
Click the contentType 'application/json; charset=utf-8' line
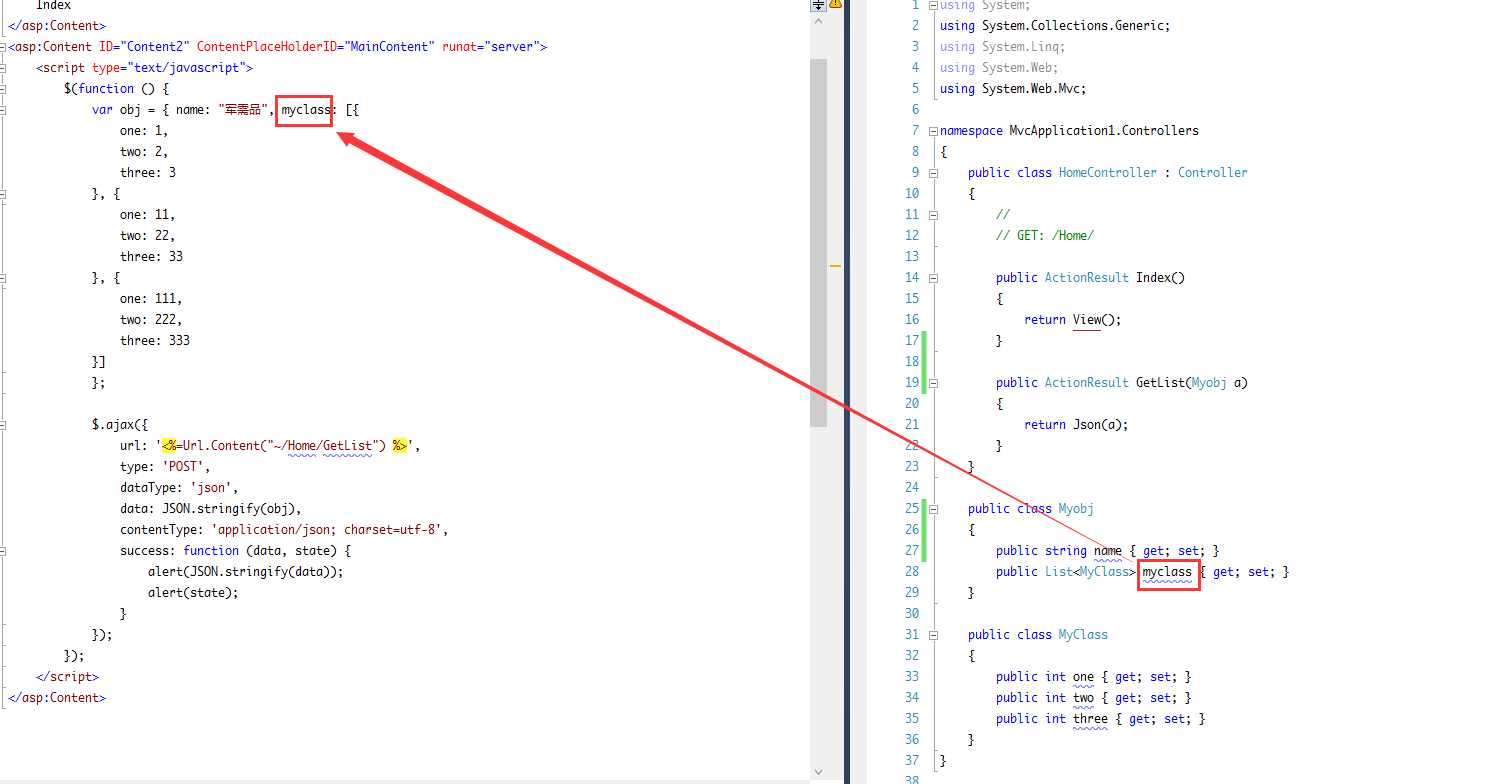coord(284,529)
